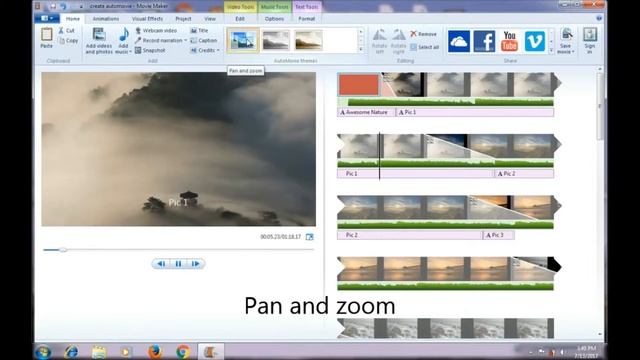Image resolution: width=640 pixels, height=360 pixels.
Task: Click Movie Maker taskbar button
Action: pos(211,351)
